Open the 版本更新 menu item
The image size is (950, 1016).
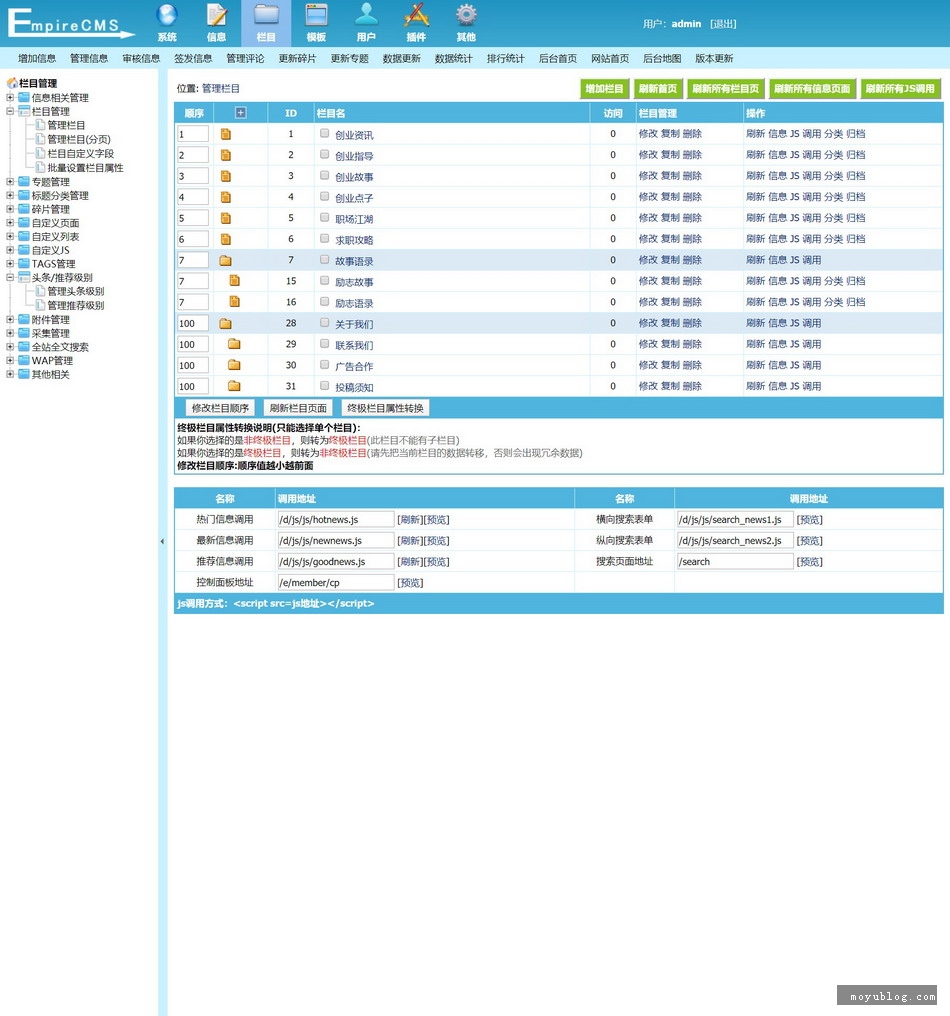tap(713, 58)
